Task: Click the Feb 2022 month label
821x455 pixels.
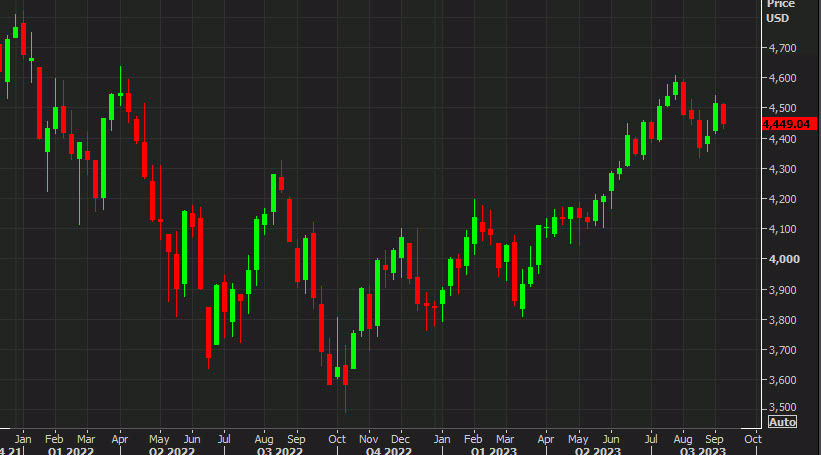Action: [54, 439]
